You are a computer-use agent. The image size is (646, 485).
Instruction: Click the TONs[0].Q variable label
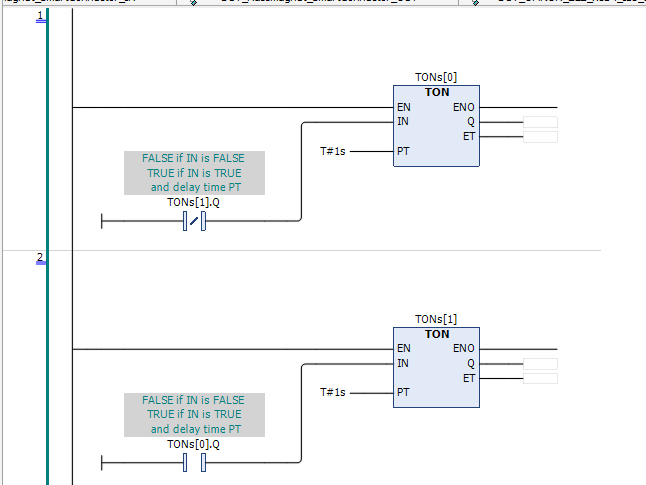tap(193, 444)
